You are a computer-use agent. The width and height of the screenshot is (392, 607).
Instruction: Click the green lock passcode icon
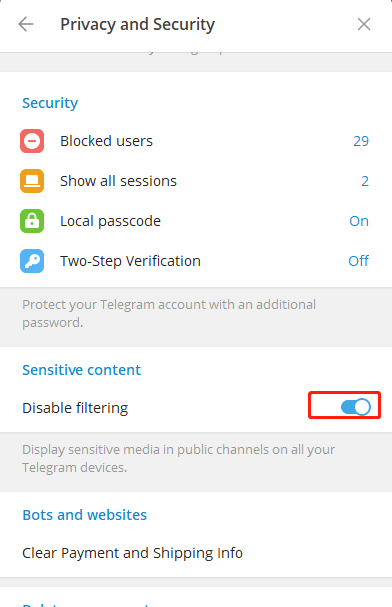32,221
